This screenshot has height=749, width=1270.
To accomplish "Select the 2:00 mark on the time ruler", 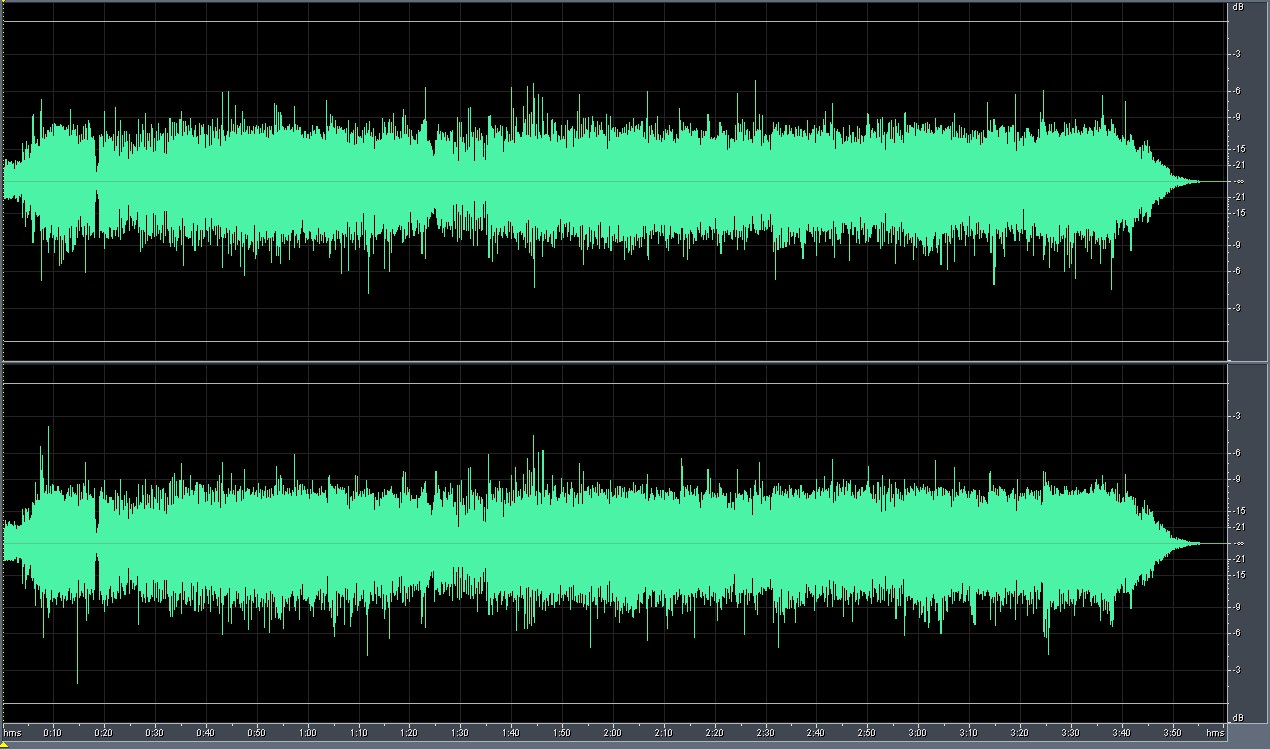I will click(x=613, y=732).
